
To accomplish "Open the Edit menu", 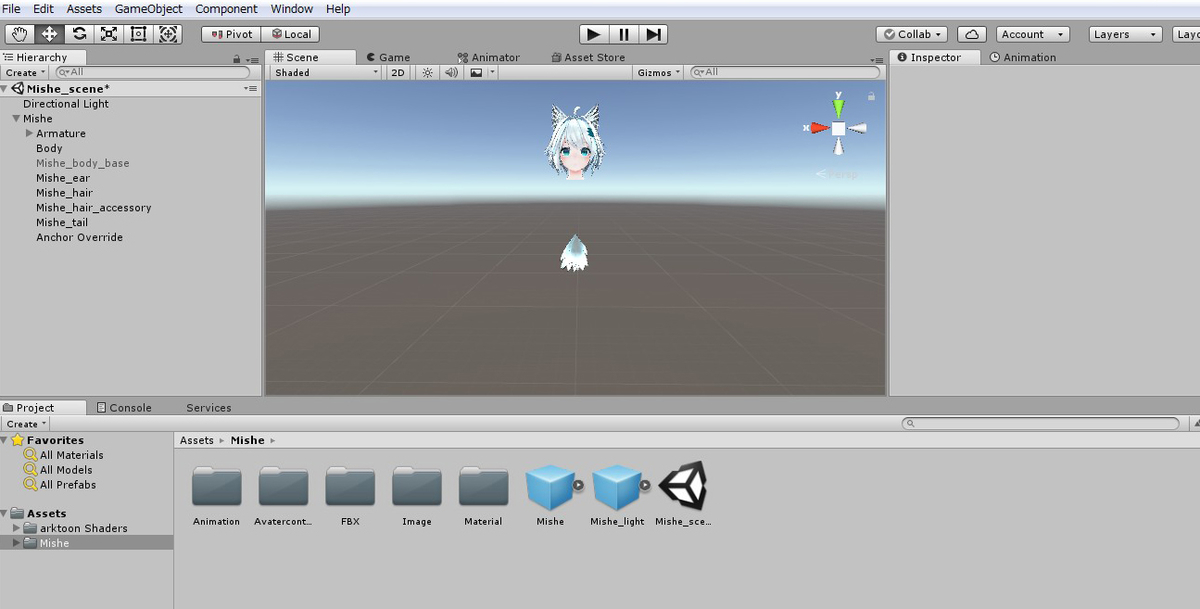I will coord(43,9).
